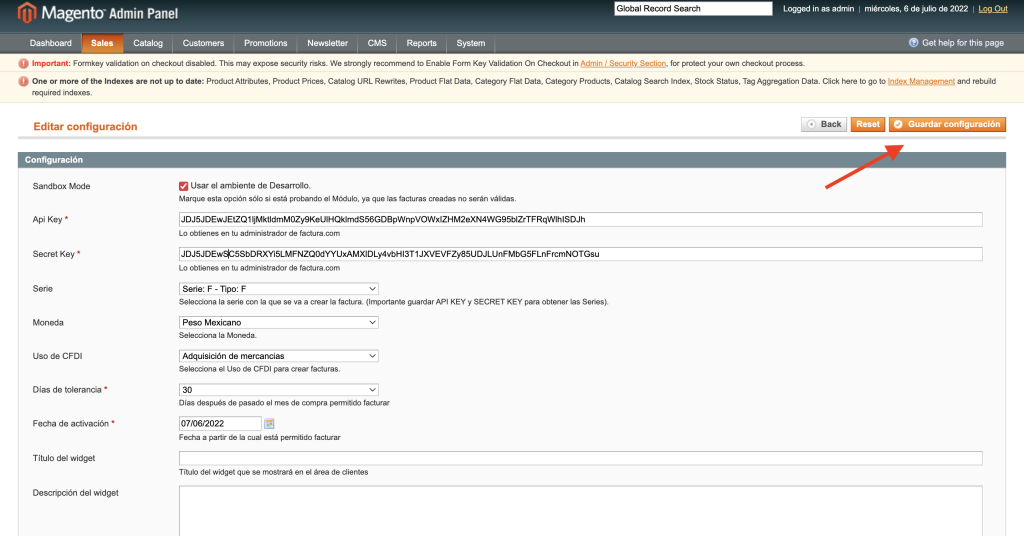1024x536 pixels.
Task: Click into the Api Key input field
Action: tap(581, 219)
